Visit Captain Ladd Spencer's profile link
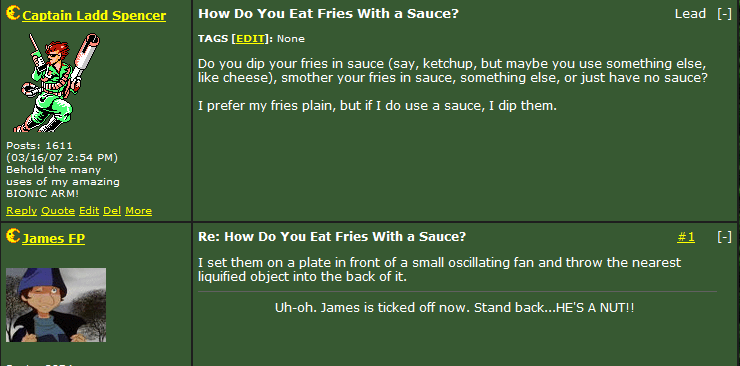 pos(94,16)
